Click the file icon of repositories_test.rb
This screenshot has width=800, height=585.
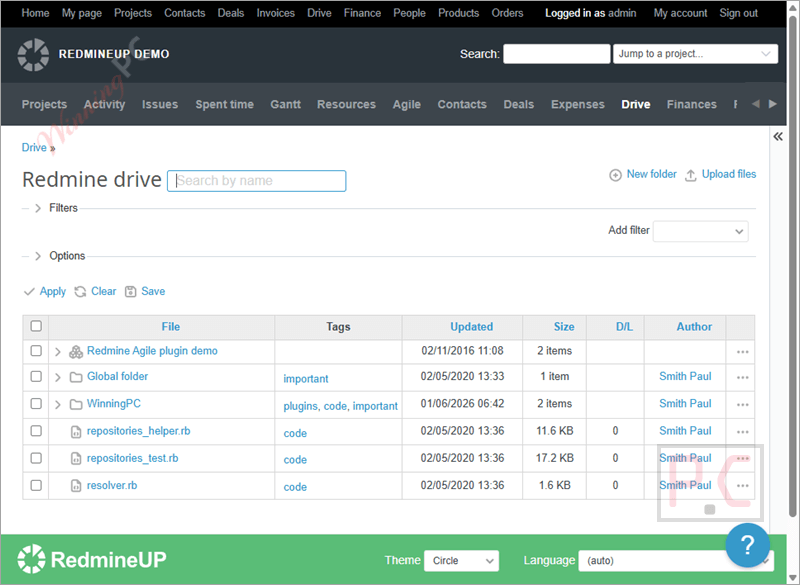coord(76,459)
